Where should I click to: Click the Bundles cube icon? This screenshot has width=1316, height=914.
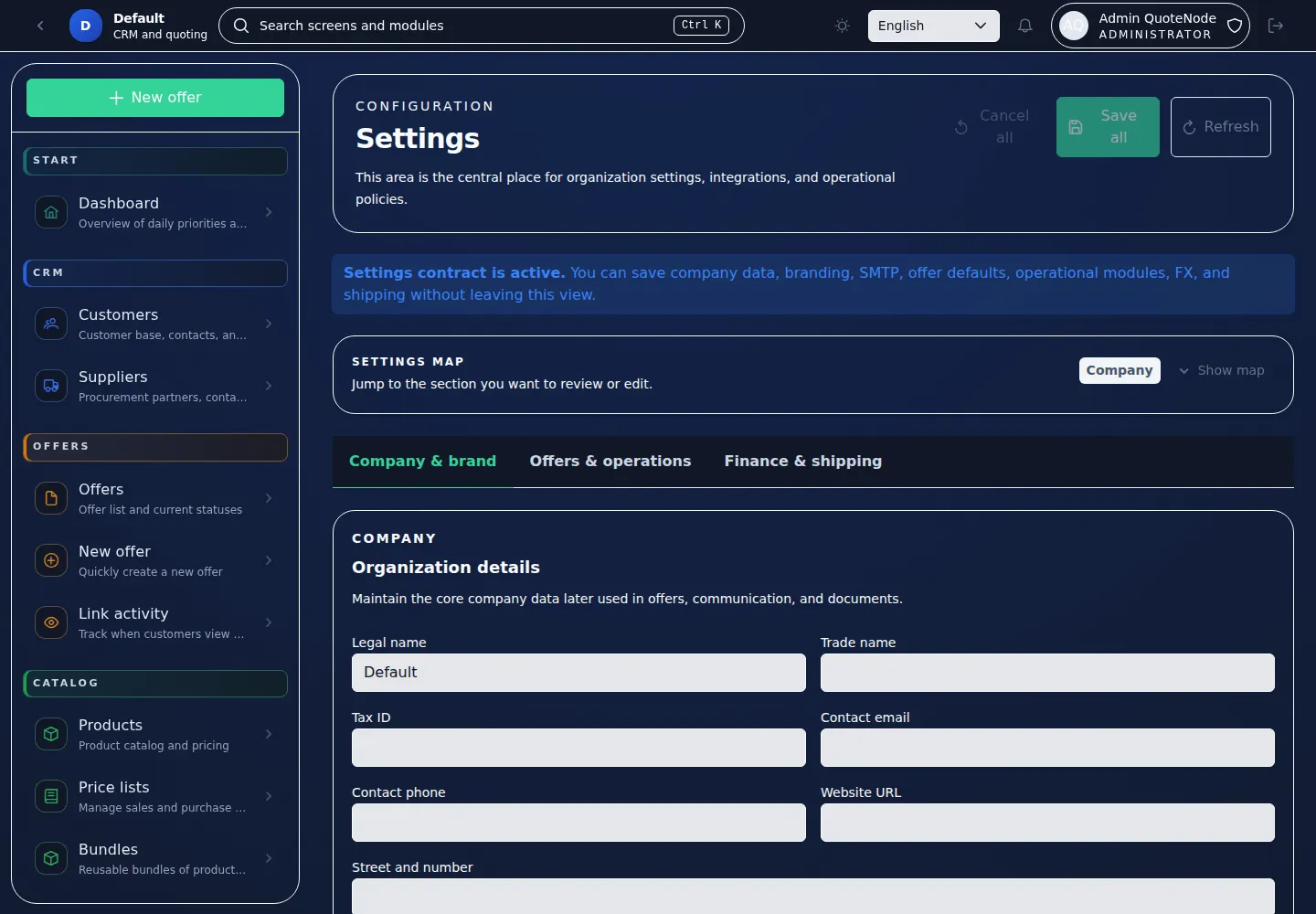pyautogui.click(x=51, y=858)
